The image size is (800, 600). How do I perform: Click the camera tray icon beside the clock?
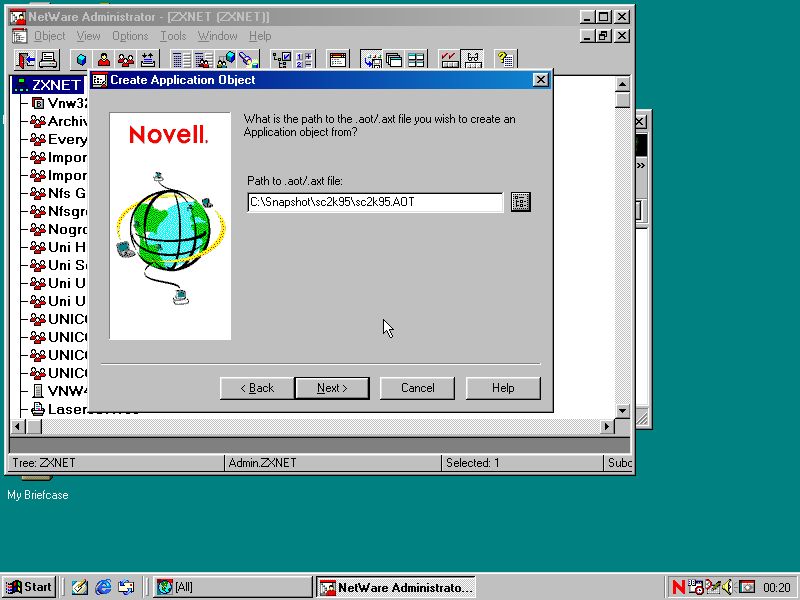click(x=747, y=587)
